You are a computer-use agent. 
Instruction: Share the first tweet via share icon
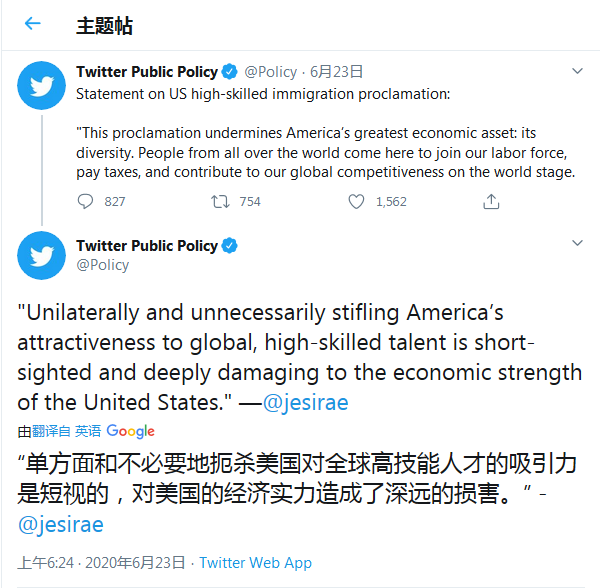tap(491, 201)
